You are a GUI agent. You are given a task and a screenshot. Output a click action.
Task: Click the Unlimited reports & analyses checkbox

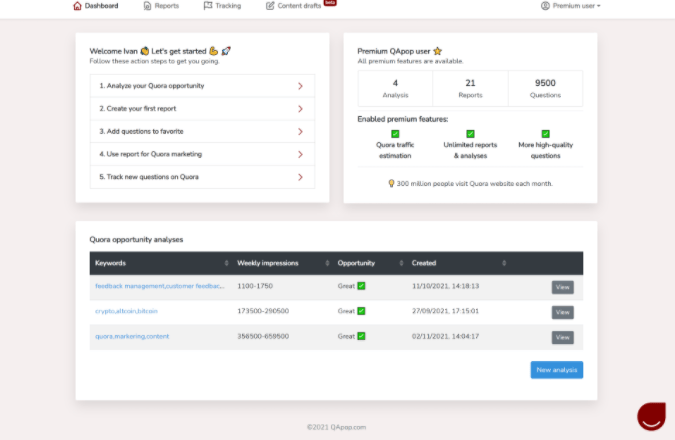(470, 133)
